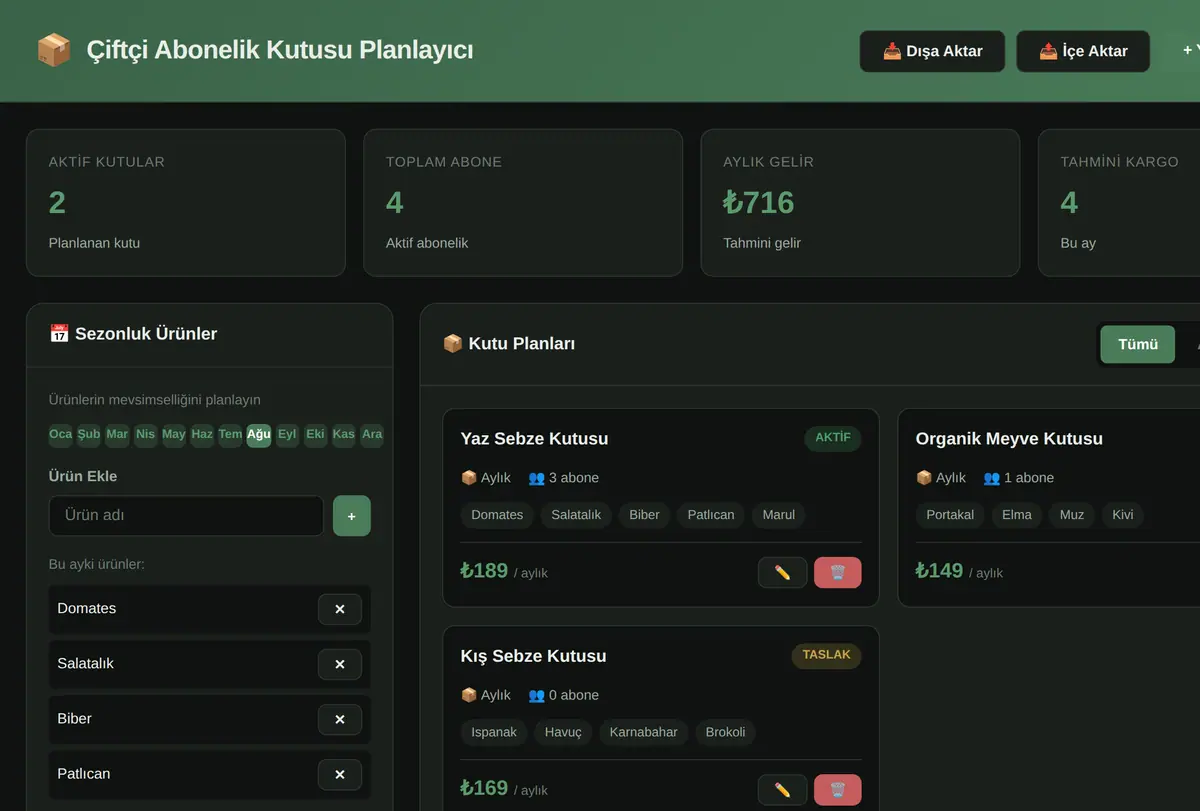Select the Tem month chip

point(231,434)
